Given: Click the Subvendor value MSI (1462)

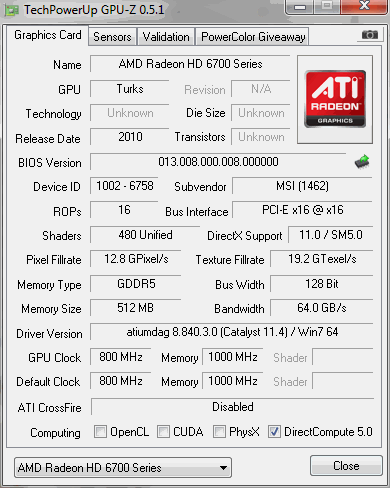Looking at the screenshot, I should click(x=302, y=186).
